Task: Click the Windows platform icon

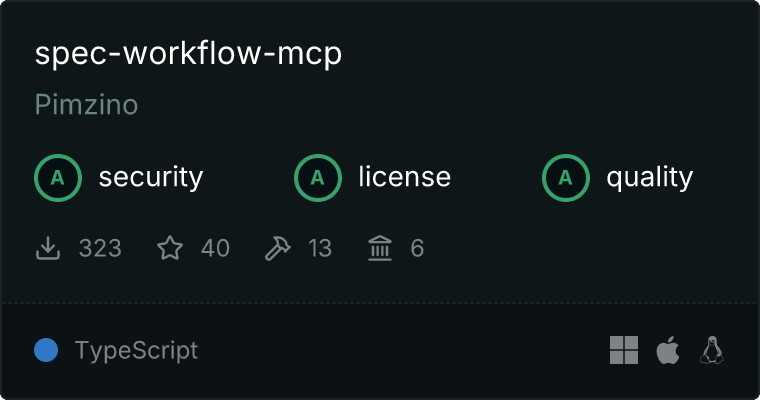Action: 624,350
